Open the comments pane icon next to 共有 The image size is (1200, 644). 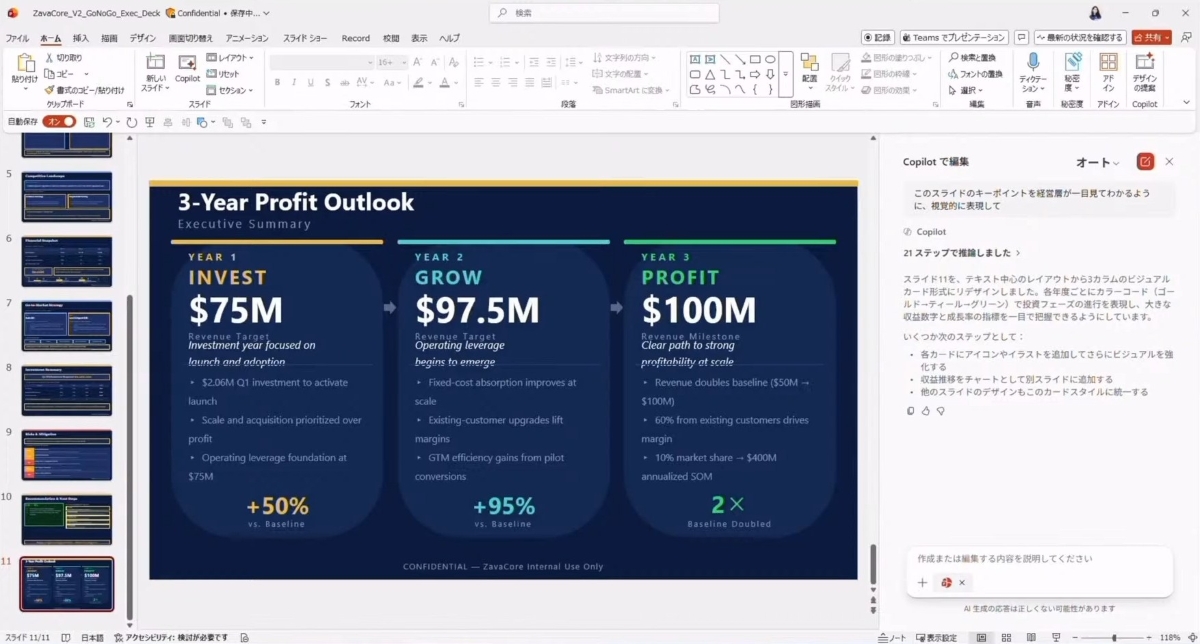point(1022,38)
